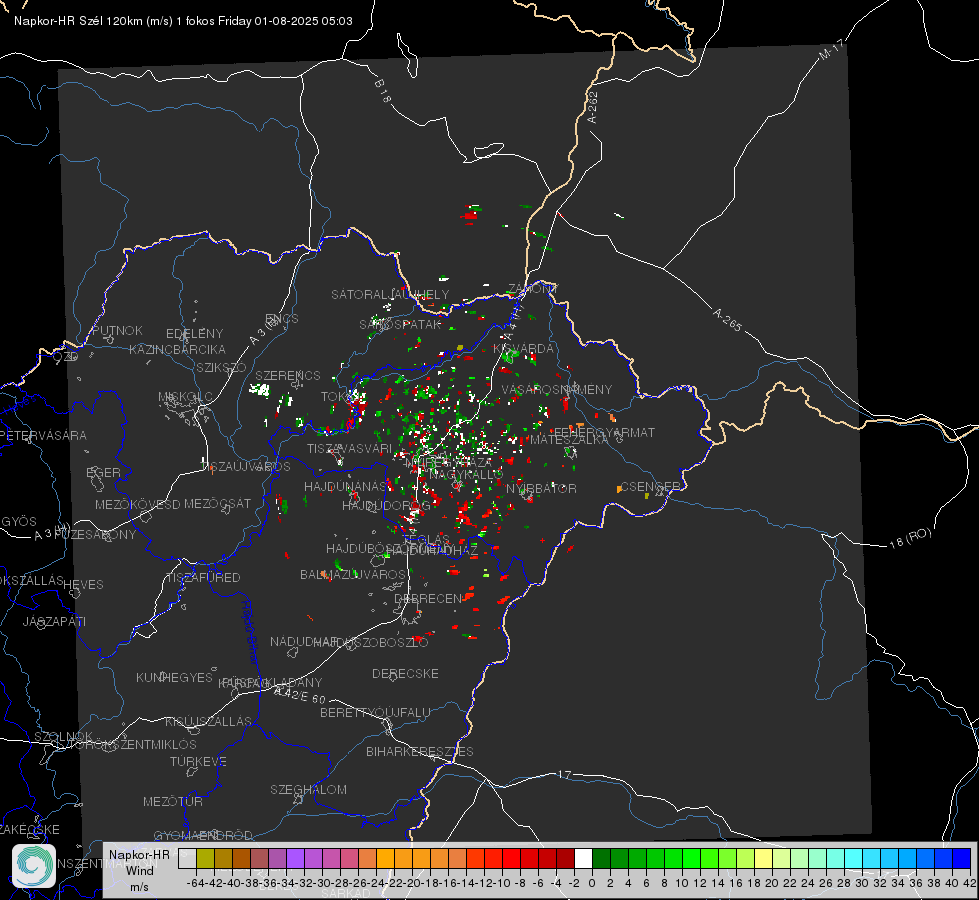
Task: Select the A-262 road label
Action: [x=592, y=107]
